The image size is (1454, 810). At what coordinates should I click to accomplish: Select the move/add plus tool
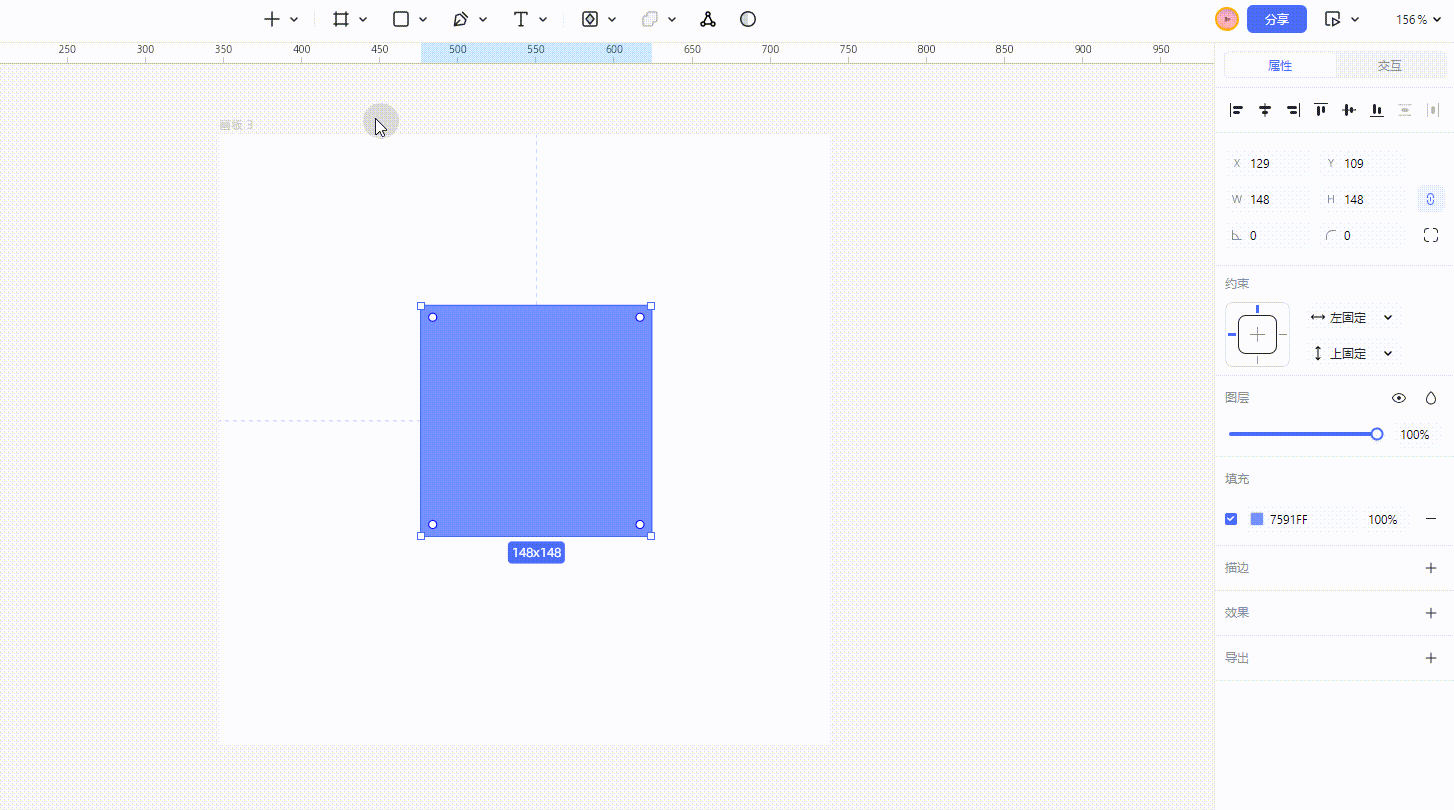pos(271,19)
